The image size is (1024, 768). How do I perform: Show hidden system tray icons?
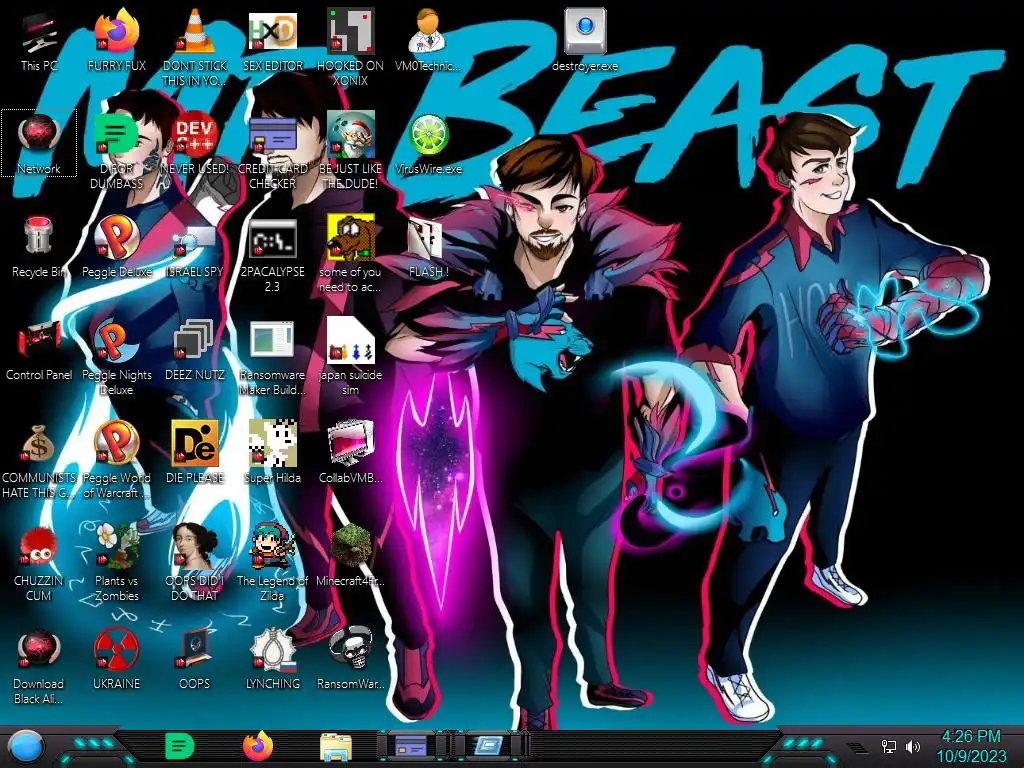[858, 747]
